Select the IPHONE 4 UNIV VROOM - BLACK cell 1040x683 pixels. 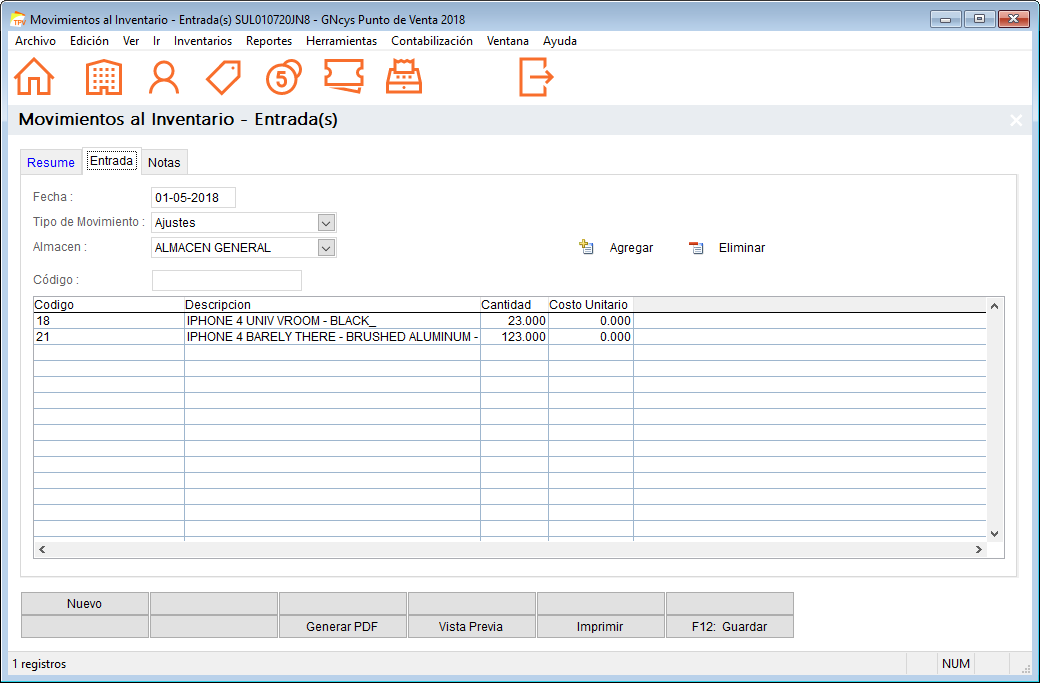click(x=332, y=321)
